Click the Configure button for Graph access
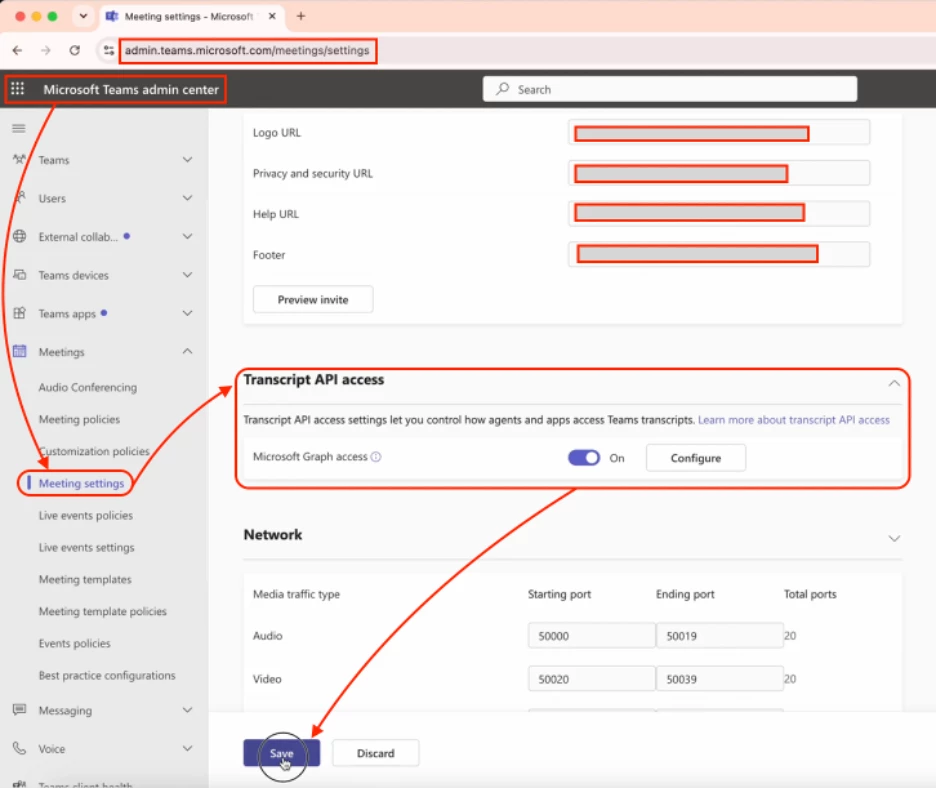Viewport: 936px width, 788px height. pyautogui.click(x=695, y=458)
